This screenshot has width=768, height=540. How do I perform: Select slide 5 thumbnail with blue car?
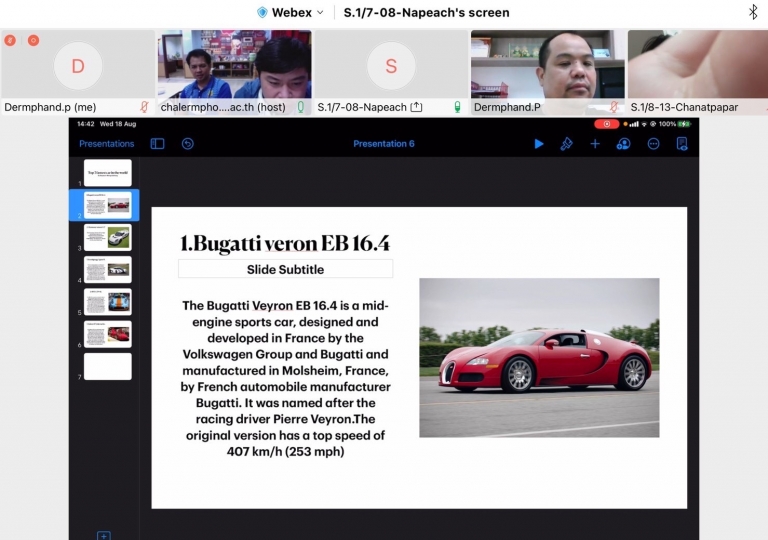(107, 302)
